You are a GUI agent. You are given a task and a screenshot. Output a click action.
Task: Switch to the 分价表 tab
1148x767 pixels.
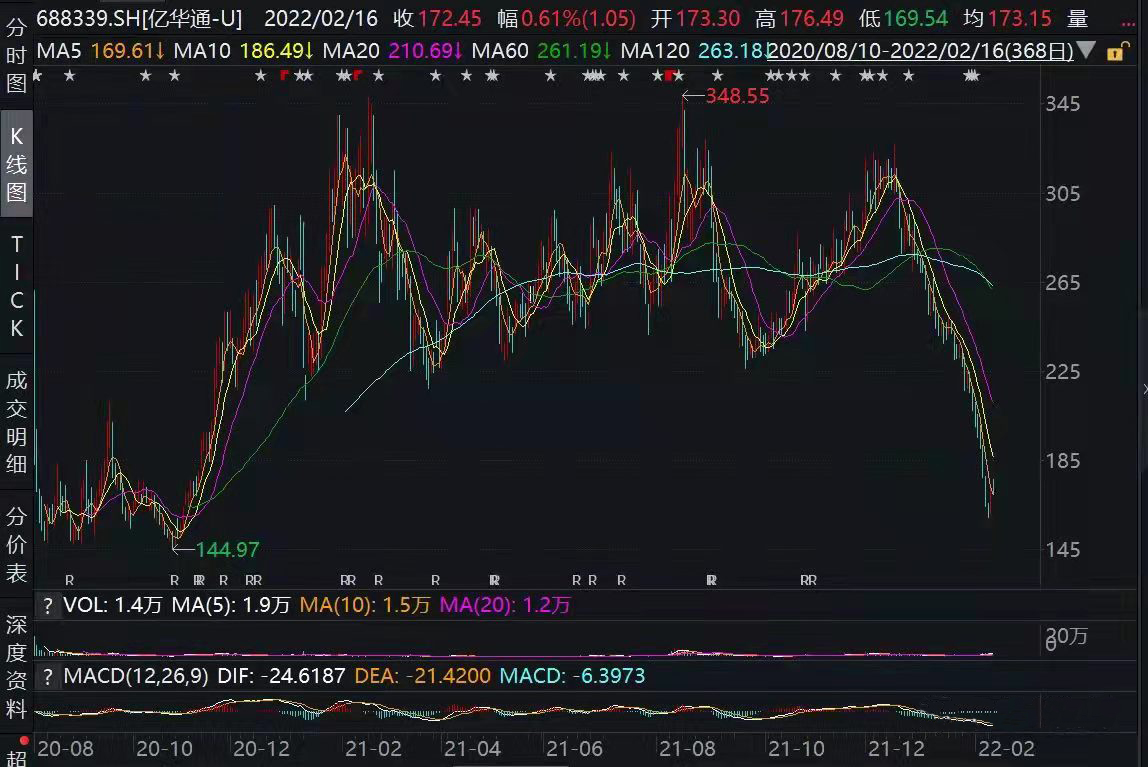point(16,545)
